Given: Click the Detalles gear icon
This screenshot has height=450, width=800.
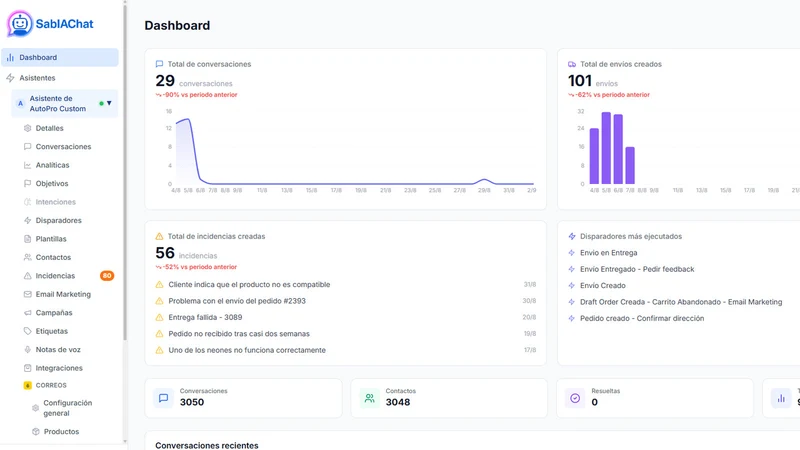Looking at the screenshot, I should 28,128.
